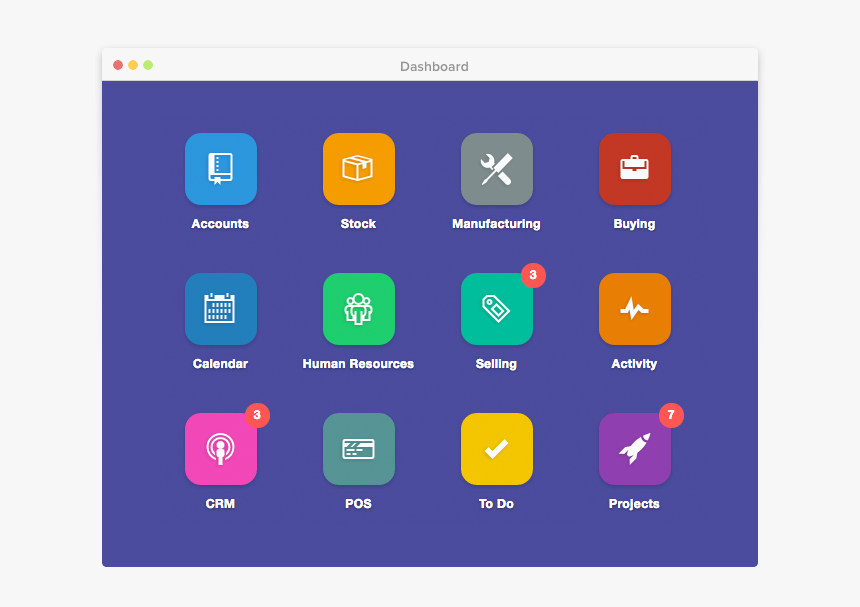The image size is (860, 607).
Task: Click the notification badge on Selling
Action: pyautogui.click(x=533, y=276)
